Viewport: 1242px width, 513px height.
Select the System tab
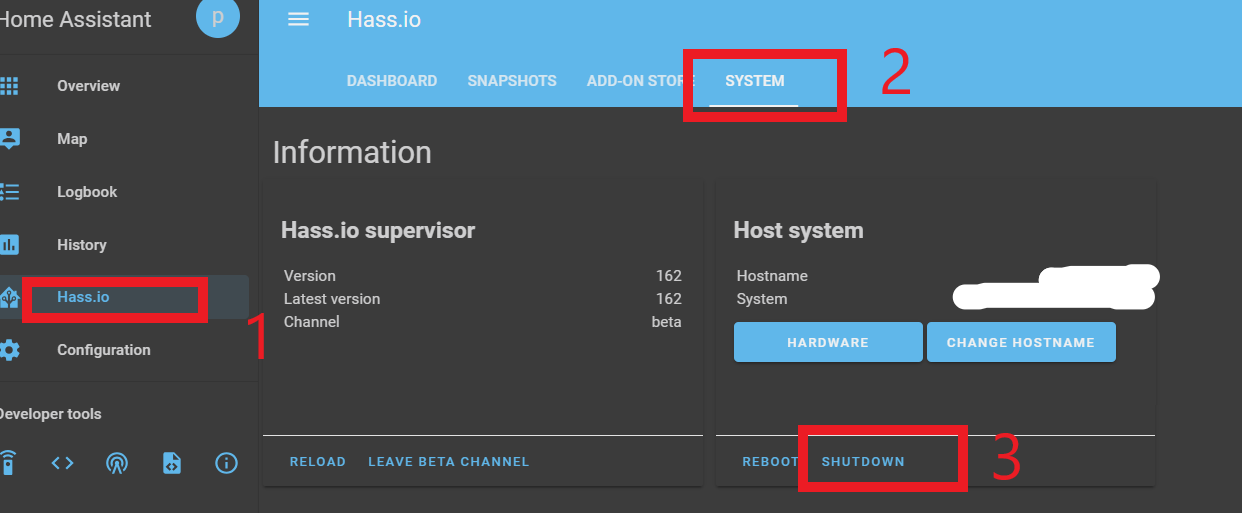(755, 81)
